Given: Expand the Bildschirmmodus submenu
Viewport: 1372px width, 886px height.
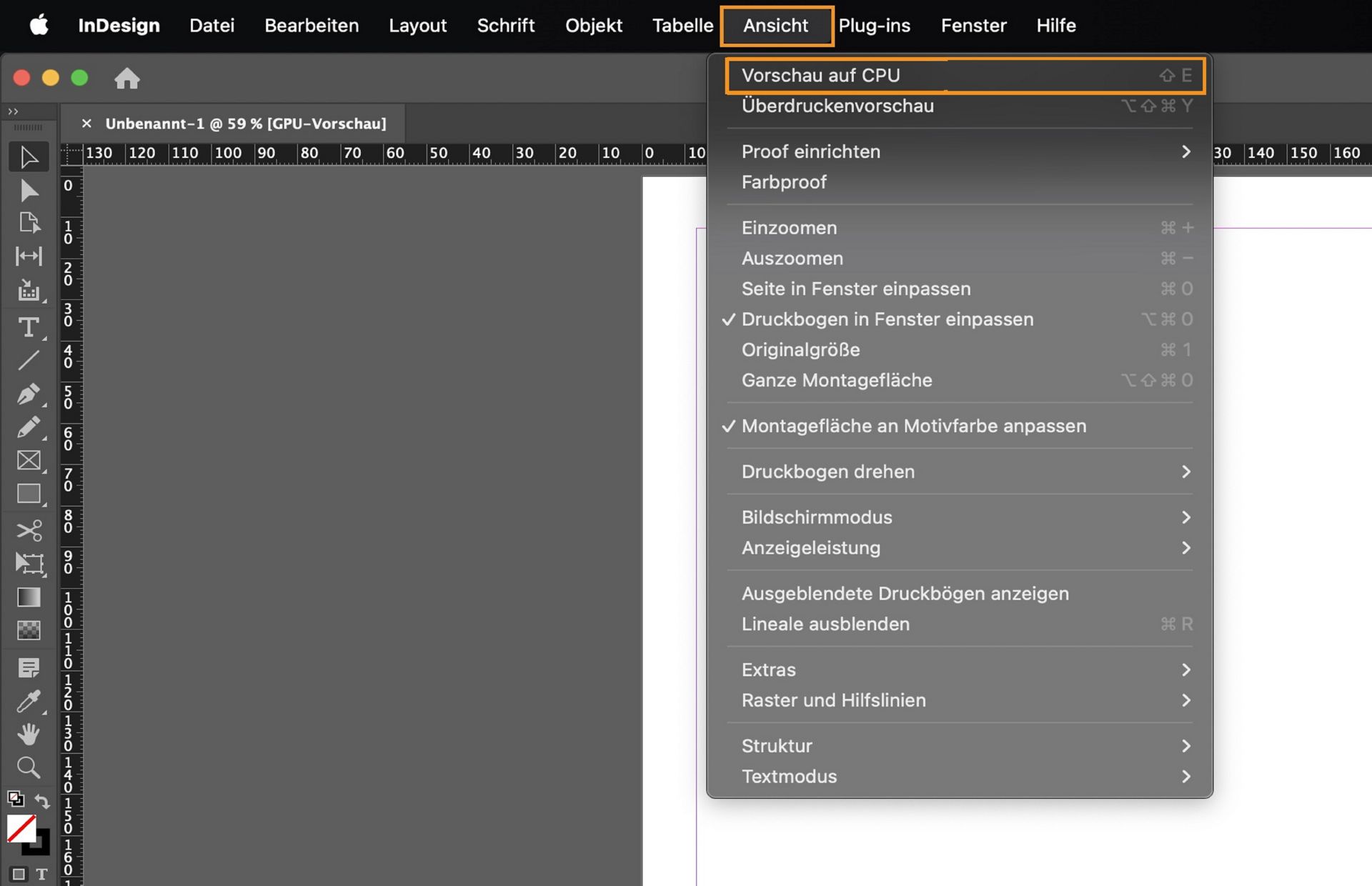Looking at the screenshot, I should click(x=817, y=517).
